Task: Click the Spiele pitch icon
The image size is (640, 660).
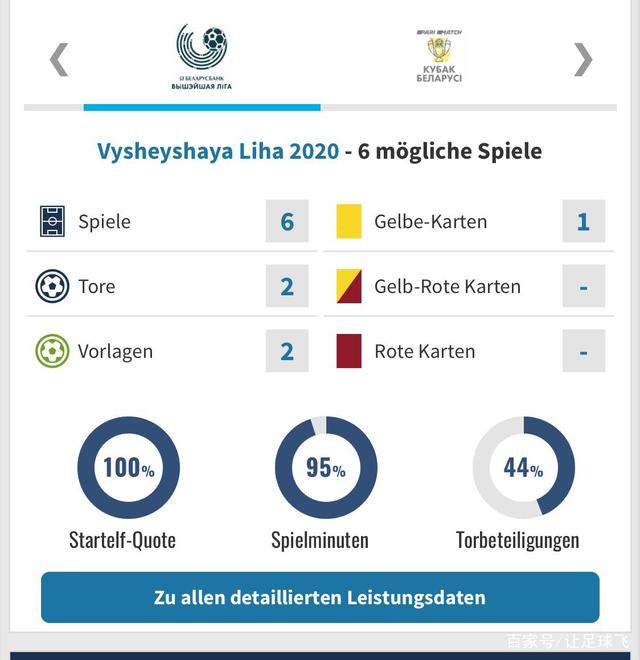Action: point(52,221)
